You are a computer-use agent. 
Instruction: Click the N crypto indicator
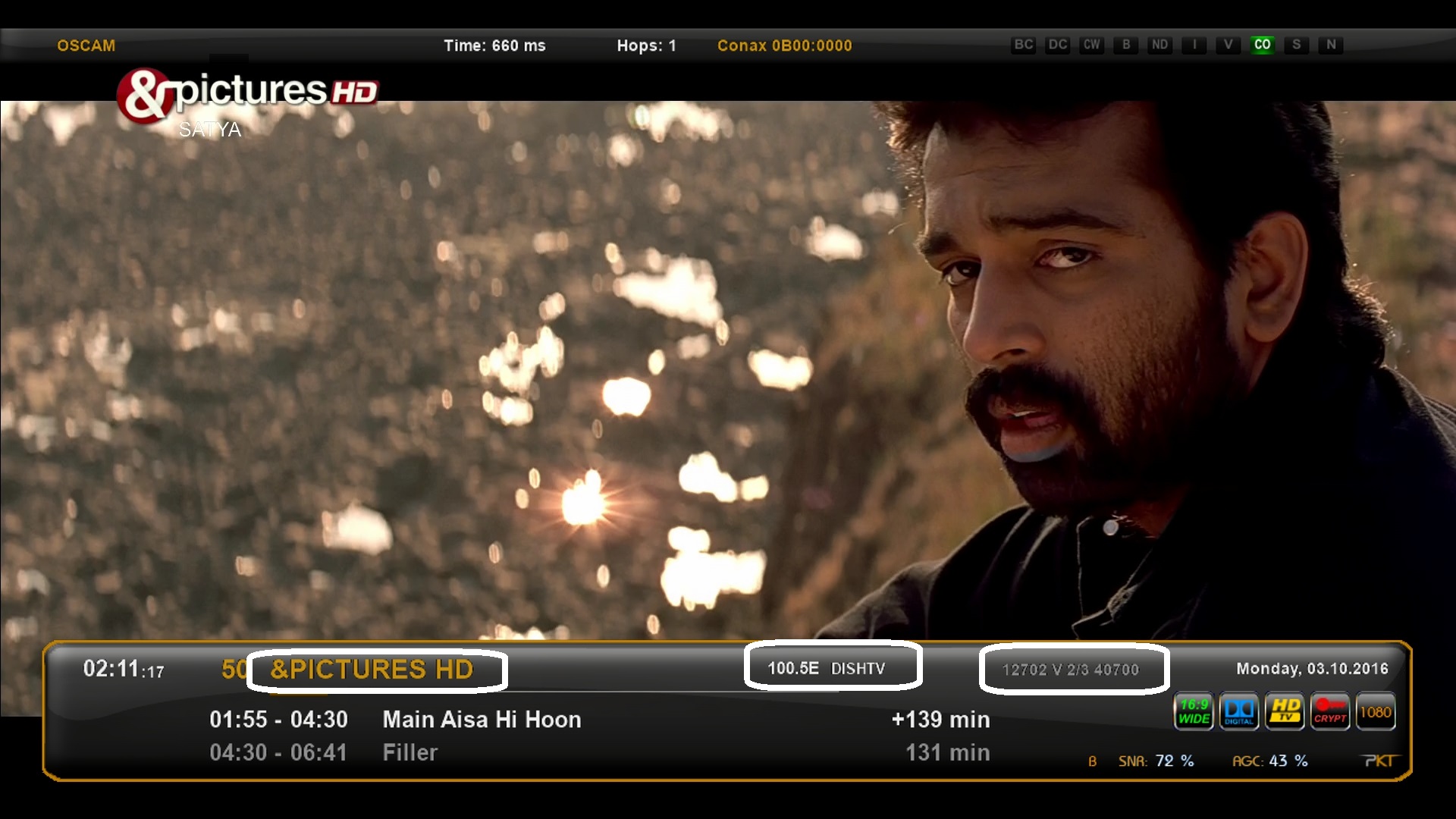click(1331, 45)
